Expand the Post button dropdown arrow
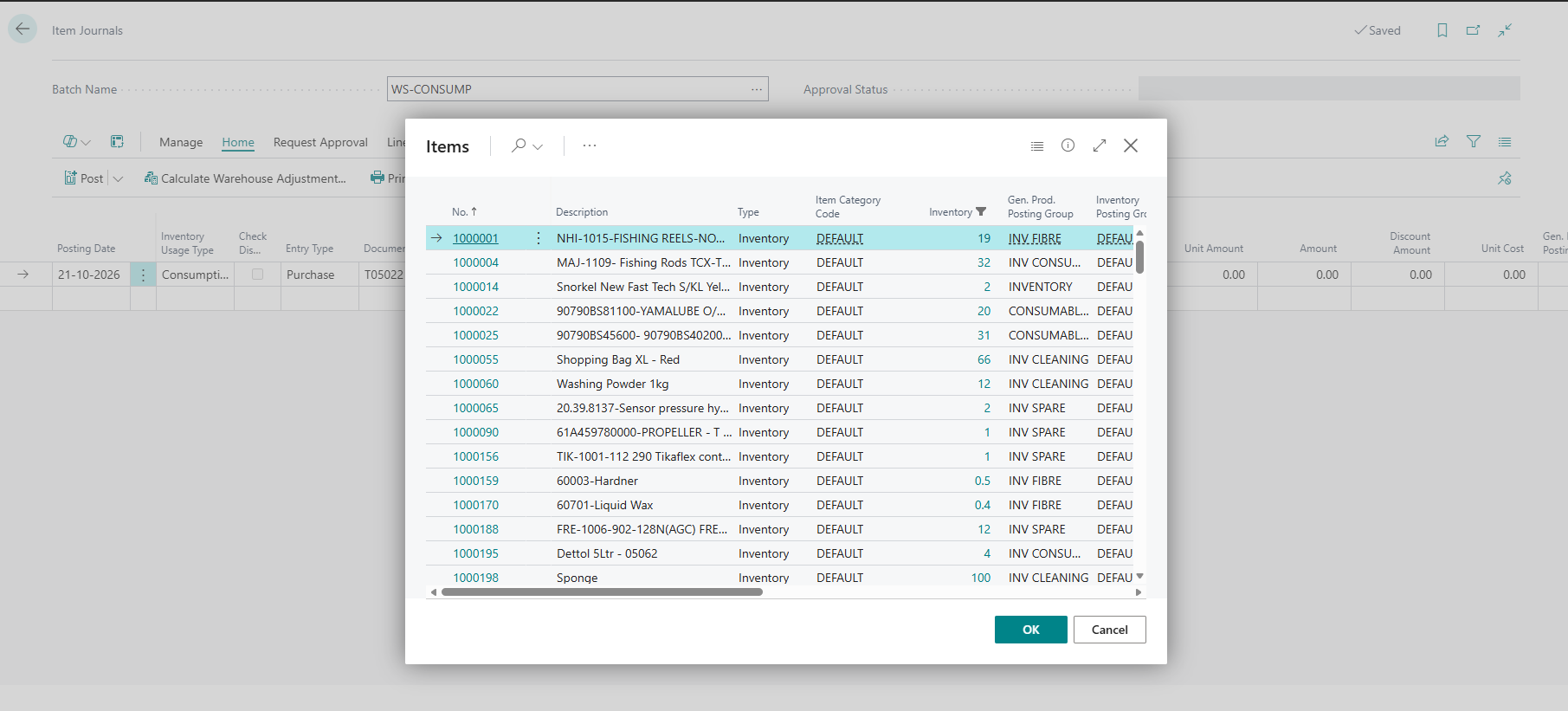1568x711 pixels. [118, 178]
